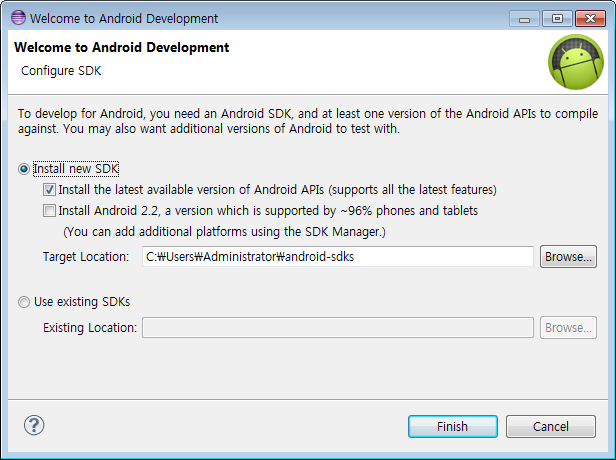Enable Install Android 2.2 checkbox
Image resolution: width=616 pixels, height=460 pixels.
pos(49,211)
